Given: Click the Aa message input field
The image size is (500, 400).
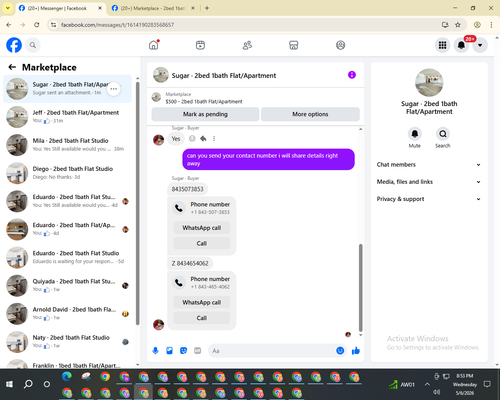Looking at the screenshot, I should pyautogui.click(x=272, y=351).
